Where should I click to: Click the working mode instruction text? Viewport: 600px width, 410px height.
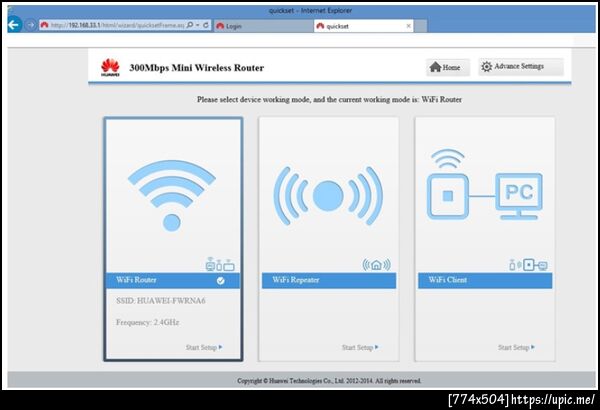click(x=329, y=100)
